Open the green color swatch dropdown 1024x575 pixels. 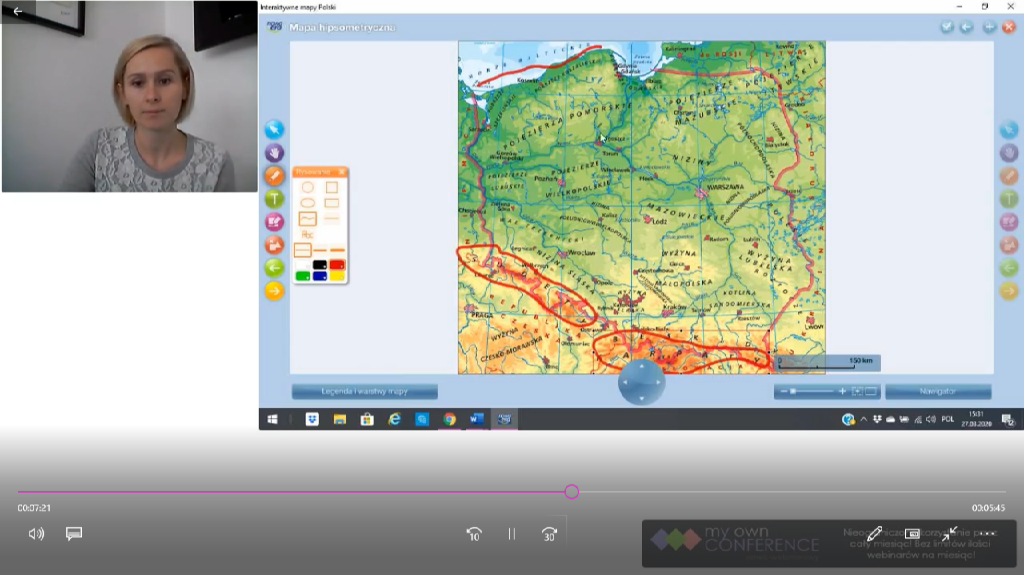pyautogui.click(x=303, y=276)
